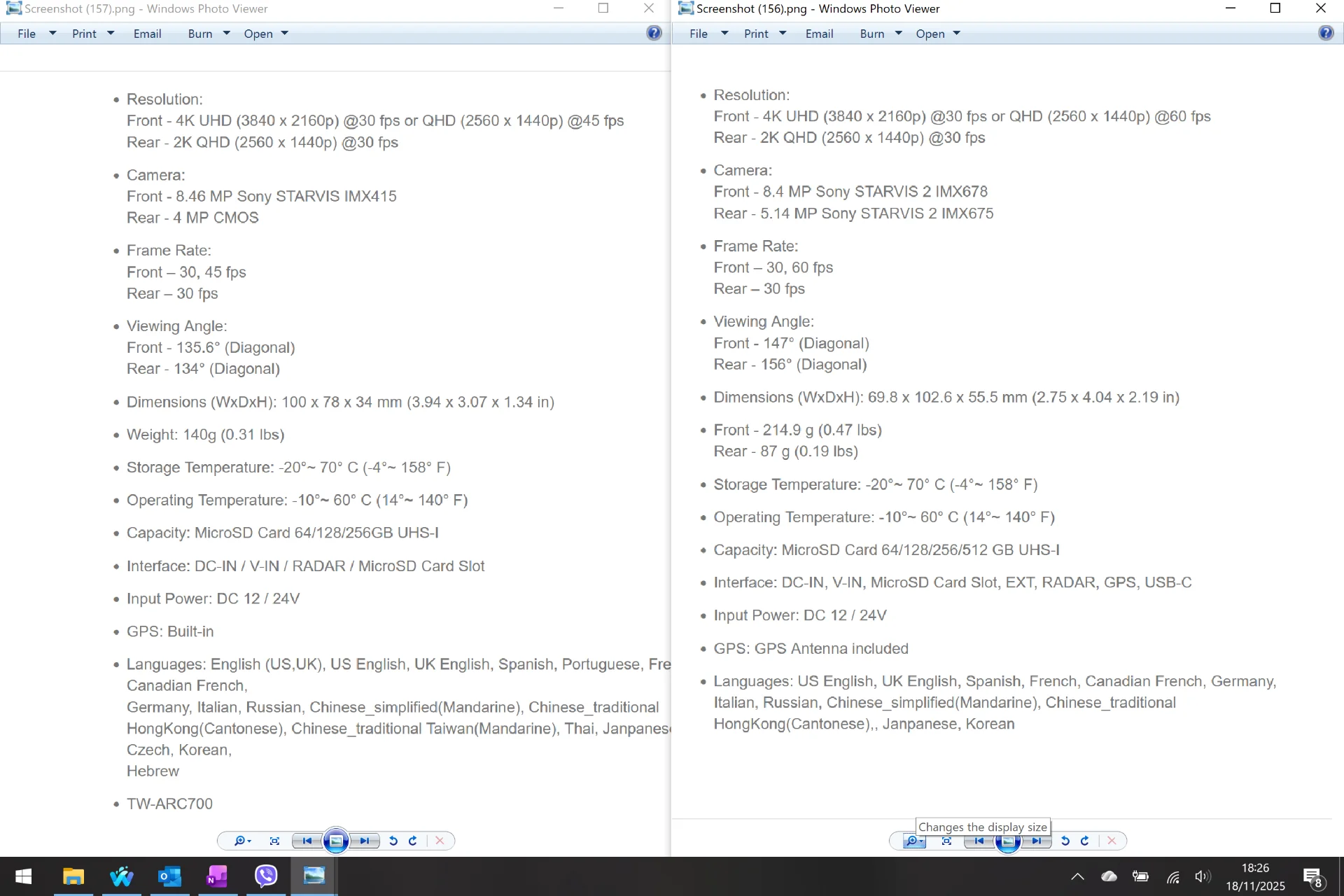Open the blue W app on the taskbar
This screenshot has width=1344, height=896.
click(121, 876)
